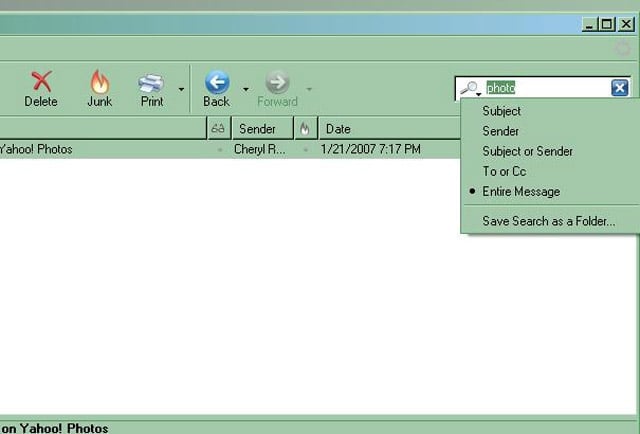Select the Entire Message search option
This screenshot has width=640, height=434.
tap(550, 191)
